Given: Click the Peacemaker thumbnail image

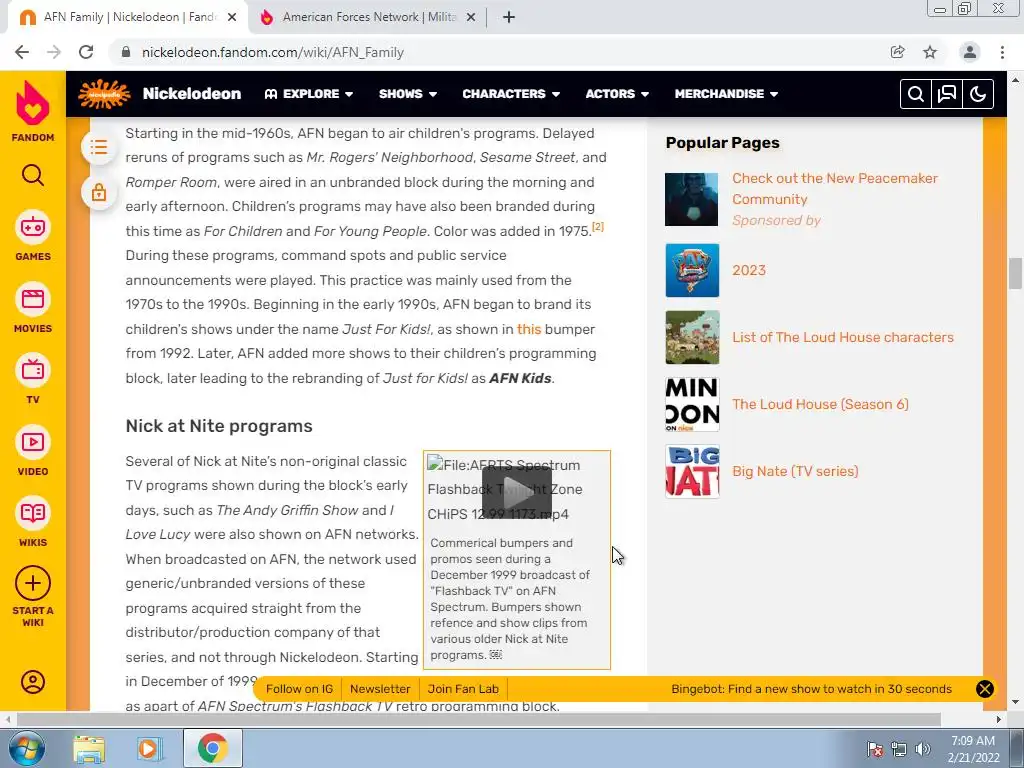Looking at the screenshot, I should 692,199.
